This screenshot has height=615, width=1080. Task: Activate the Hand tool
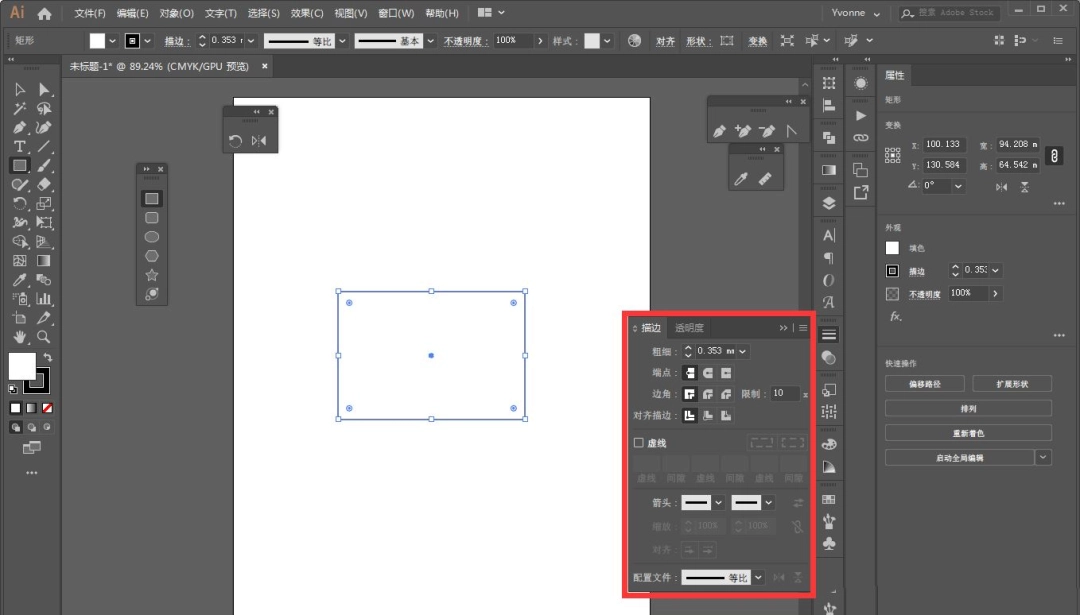[19, 337]
